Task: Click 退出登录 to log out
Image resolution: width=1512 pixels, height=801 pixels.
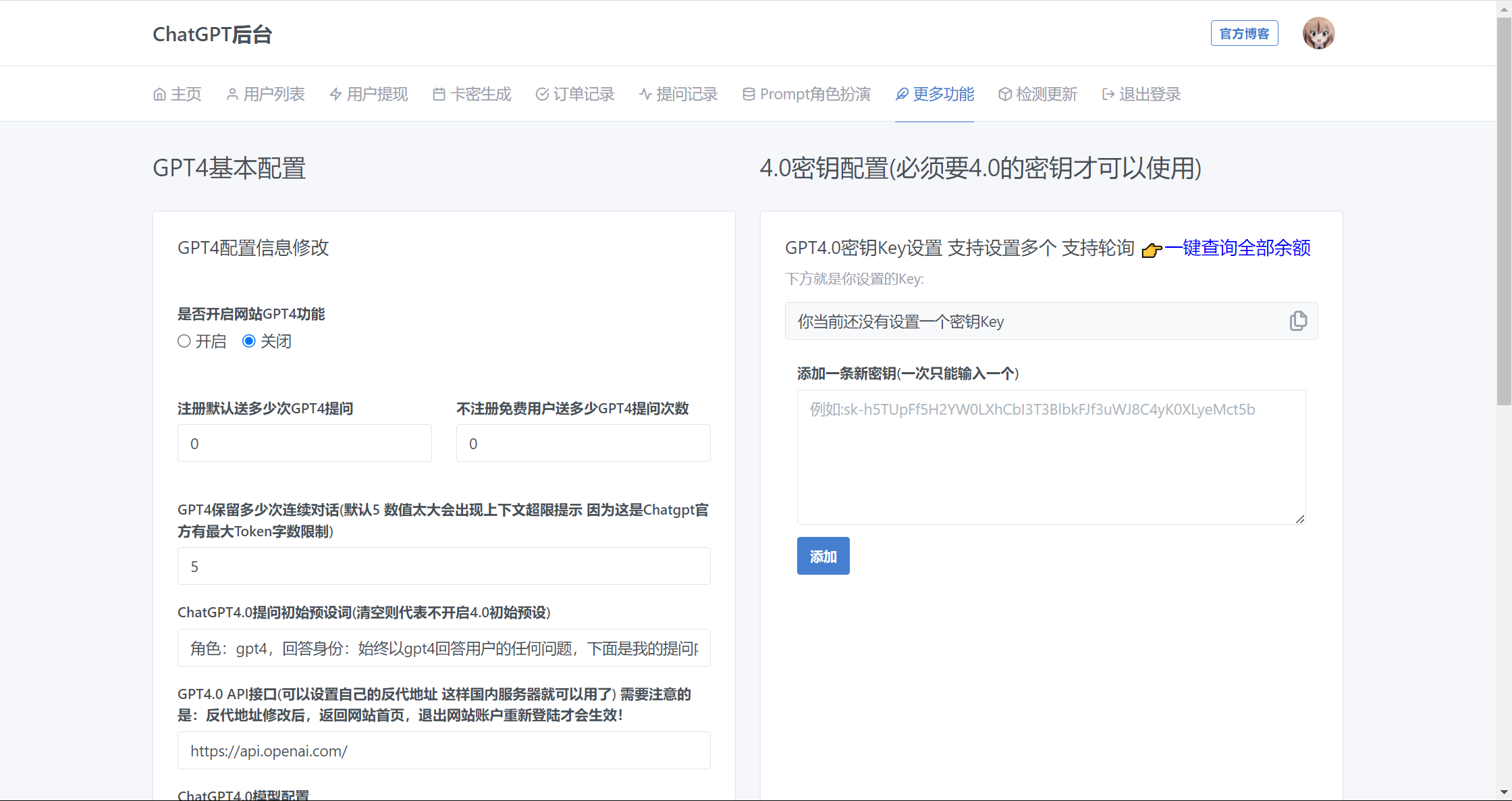Action: coord(1141,95)
